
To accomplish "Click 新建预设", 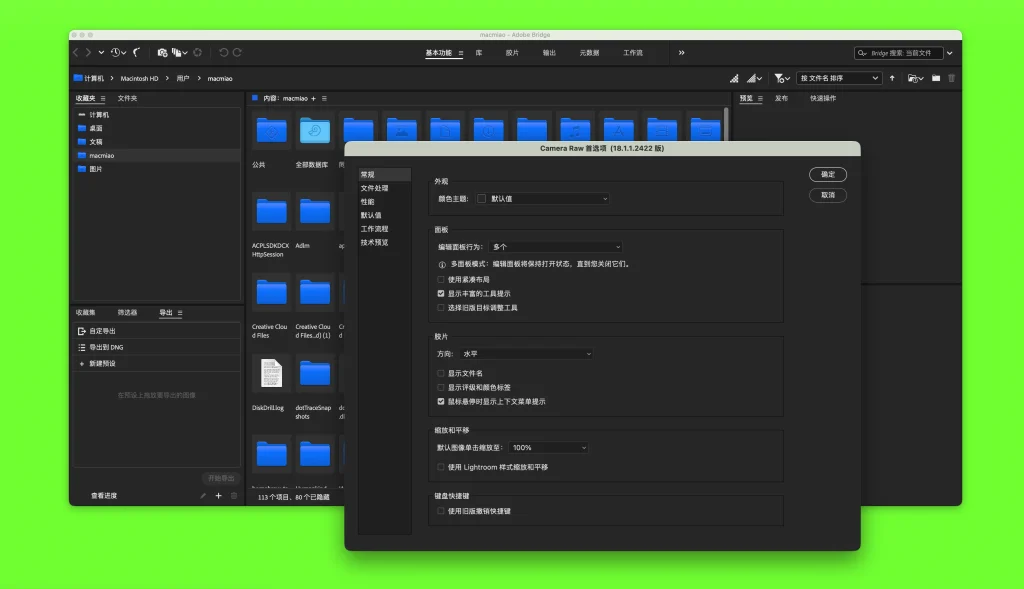I will (x=157, y=364).
